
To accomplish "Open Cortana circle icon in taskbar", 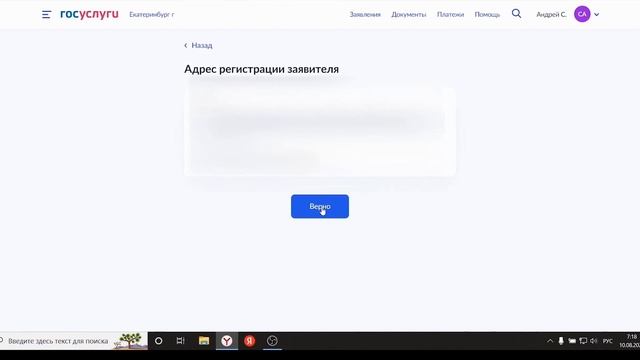I will (158, 341).
